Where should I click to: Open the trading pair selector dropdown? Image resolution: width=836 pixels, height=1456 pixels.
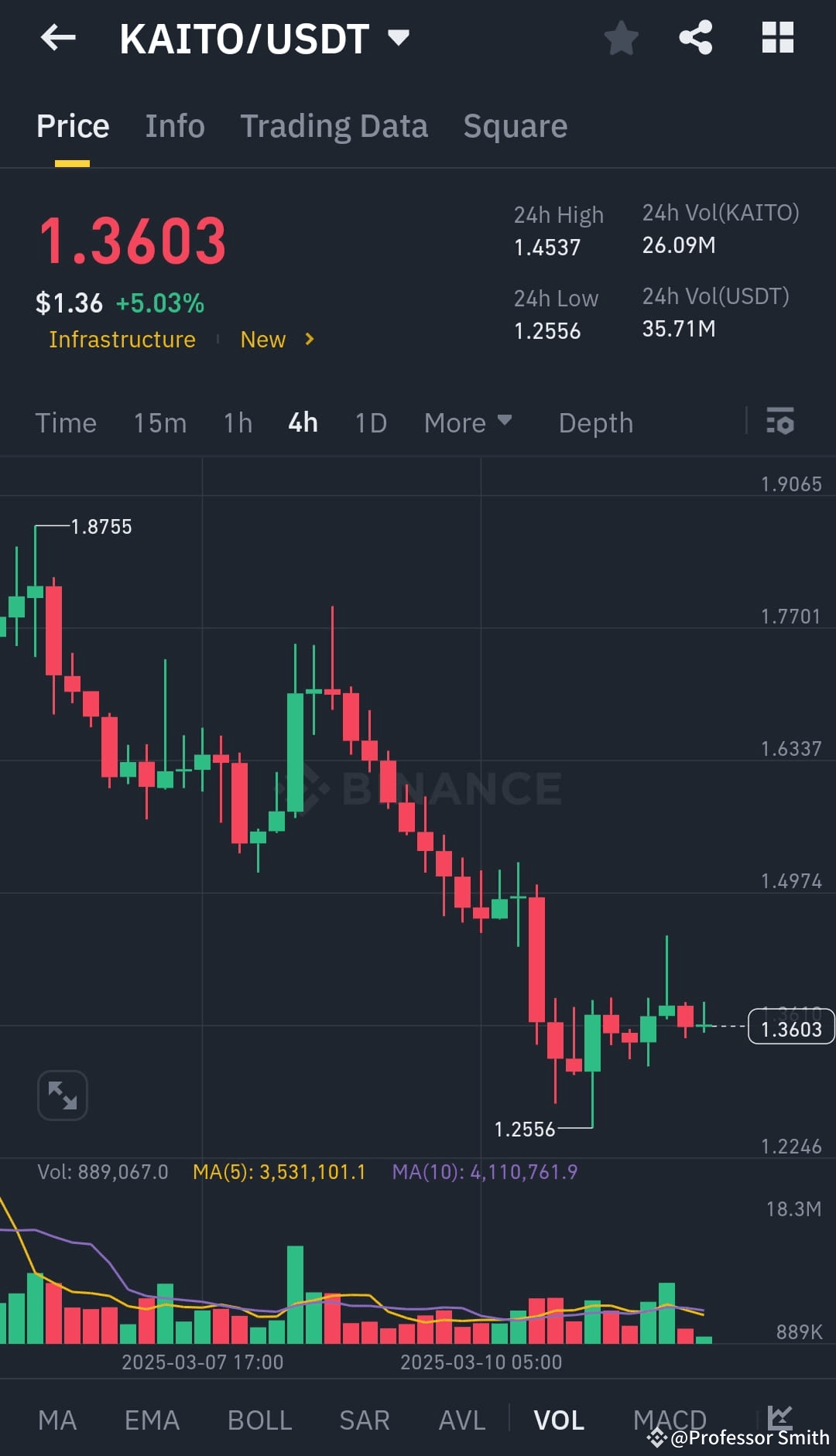[398, 38]
